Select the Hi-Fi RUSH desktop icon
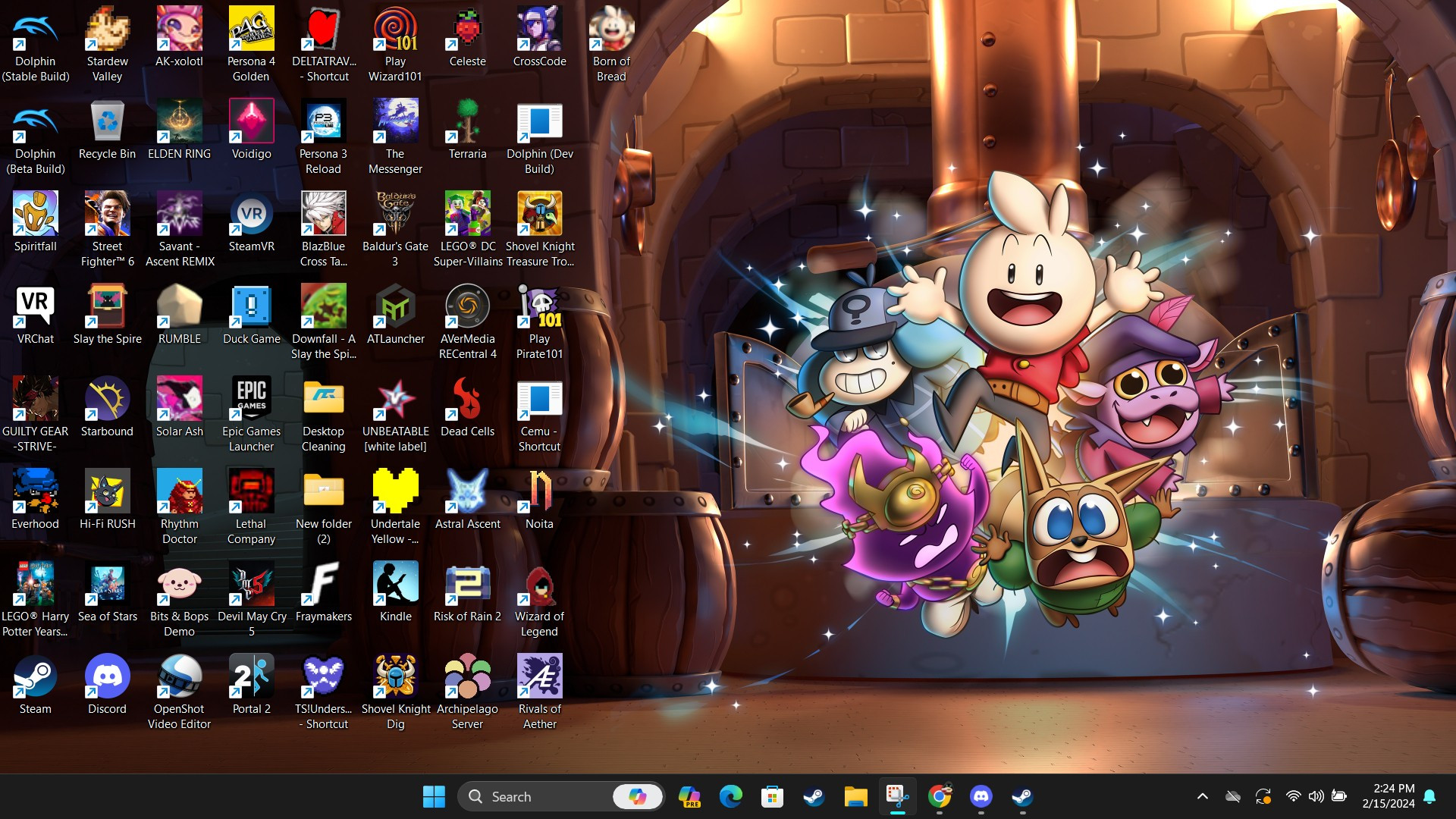Viewport: 1456px width, 819px height. click(107, 499)
